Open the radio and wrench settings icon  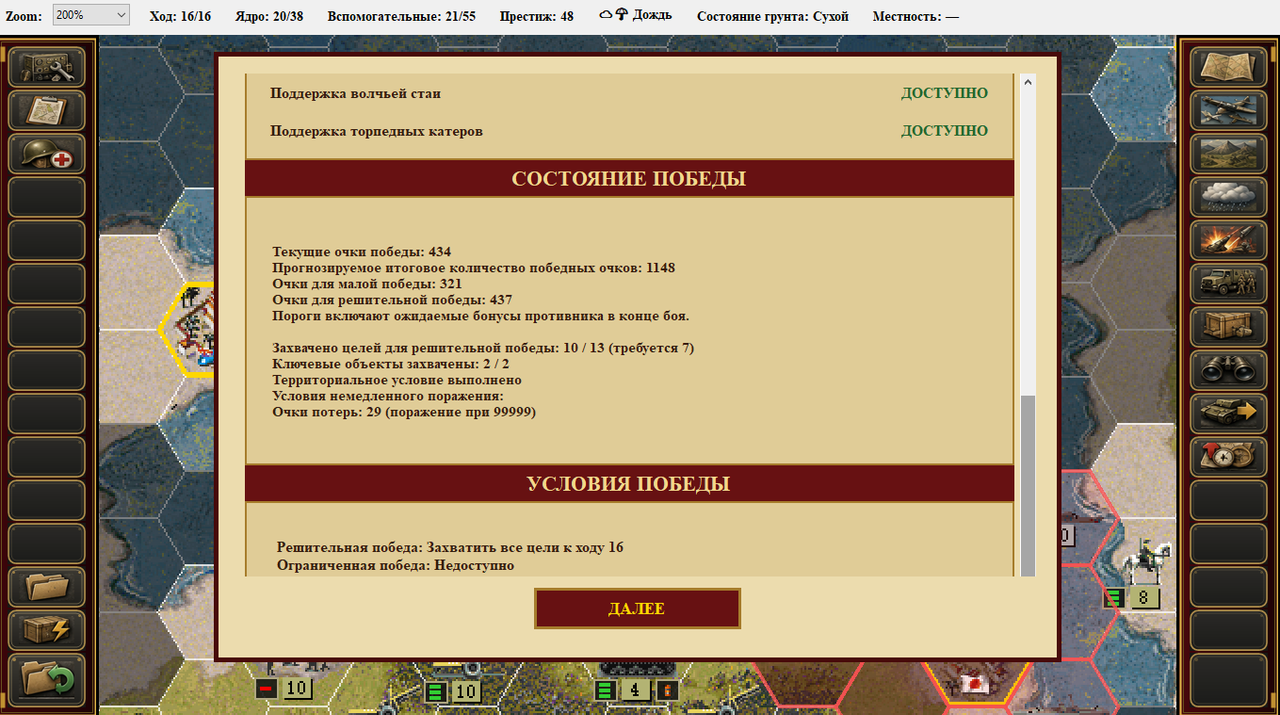[47, 67]
